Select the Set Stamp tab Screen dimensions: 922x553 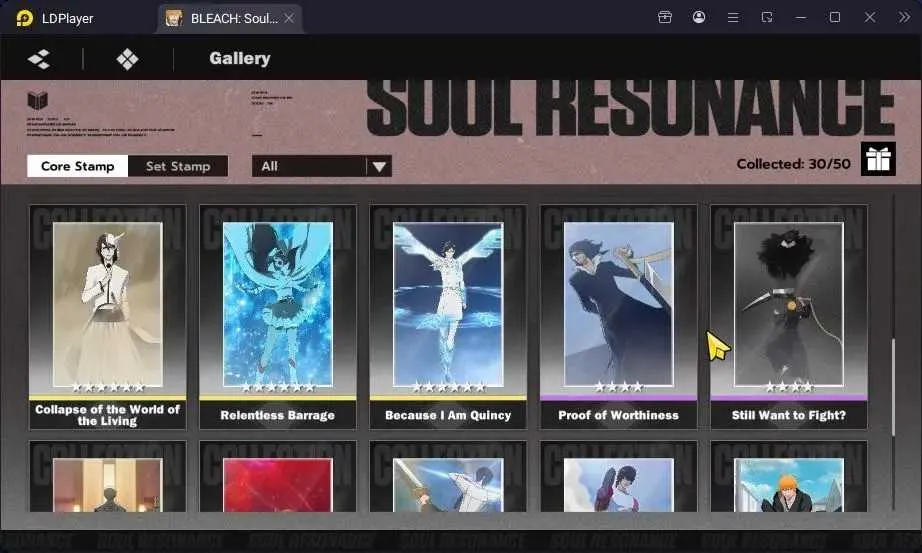(178, 166)
